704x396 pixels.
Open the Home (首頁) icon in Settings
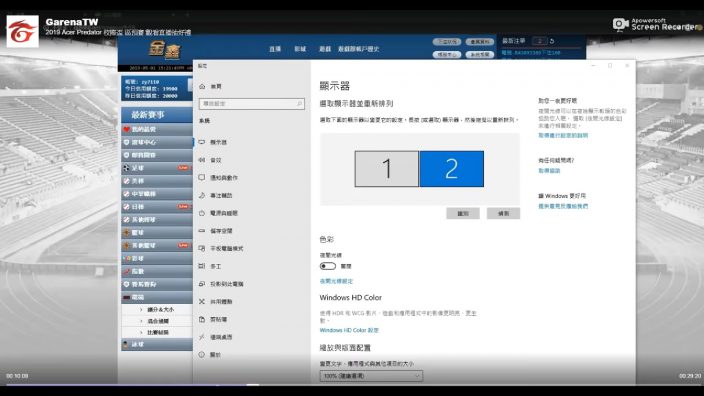pos(202,86)
